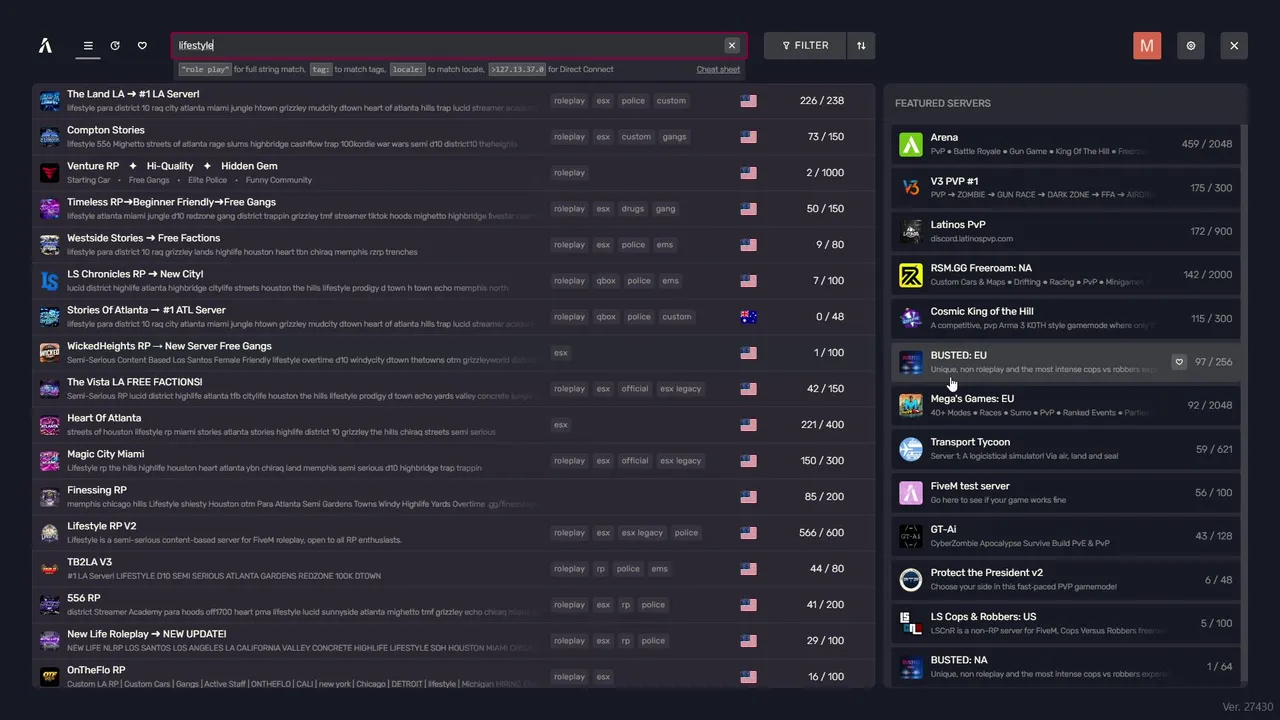Viewport: 1280px width, 720px height.
Task: Open the Cheat sheet link
Action: point(718,70)
